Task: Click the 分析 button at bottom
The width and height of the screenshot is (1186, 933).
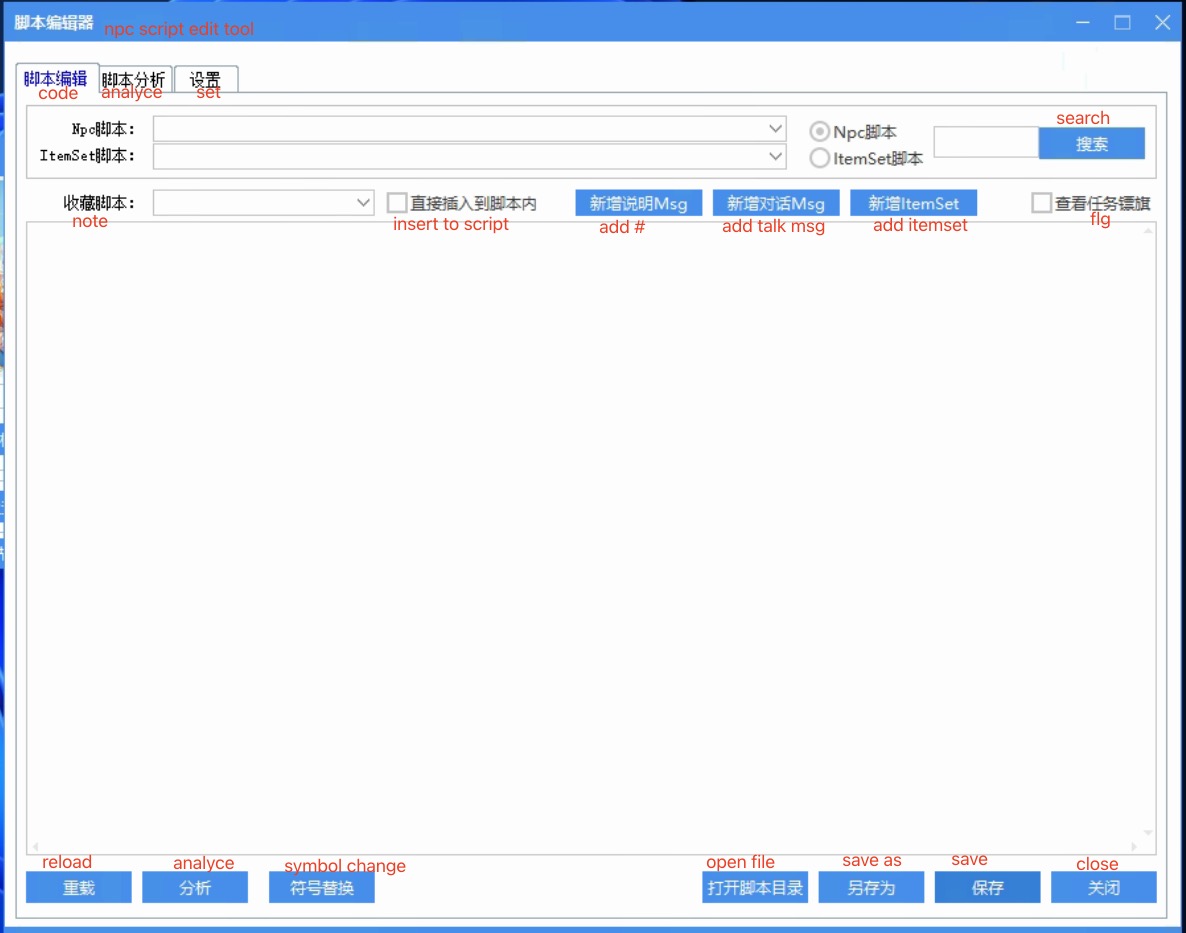Action: 195,888
